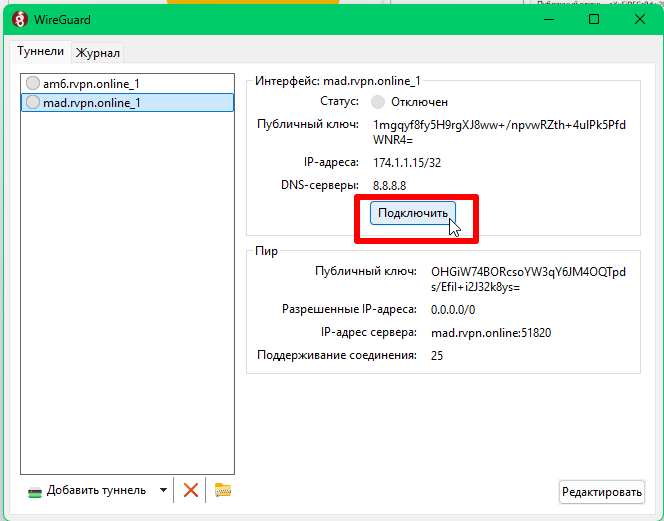
Task: Select the am6.rvpn.online_1 tunnel name
Action: 91,84
